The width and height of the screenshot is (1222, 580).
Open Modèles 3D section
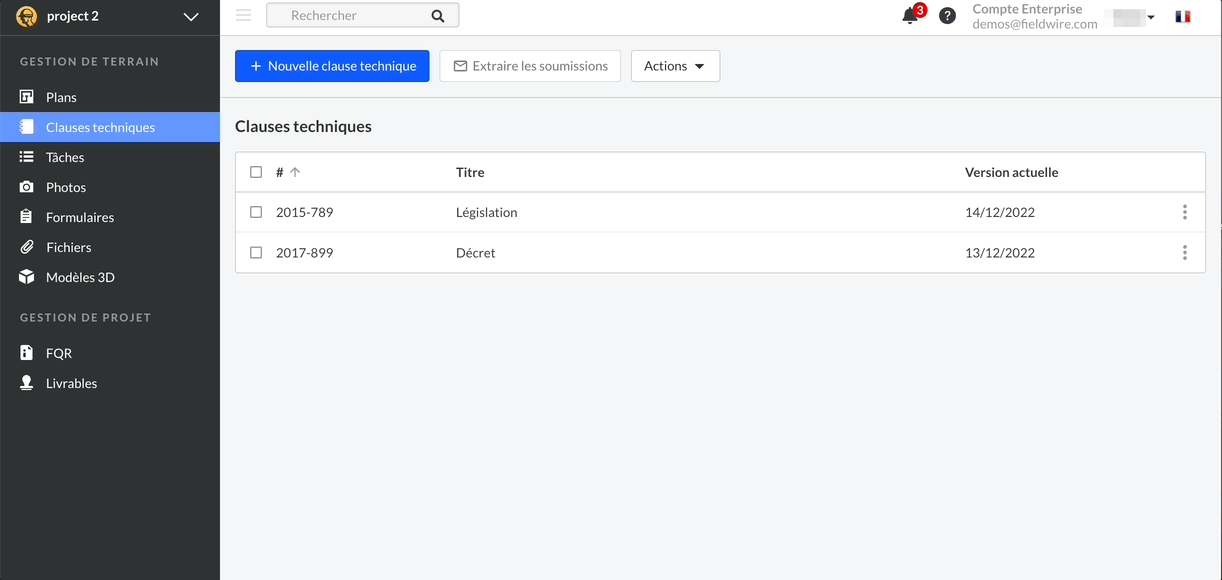pos(110,277)
